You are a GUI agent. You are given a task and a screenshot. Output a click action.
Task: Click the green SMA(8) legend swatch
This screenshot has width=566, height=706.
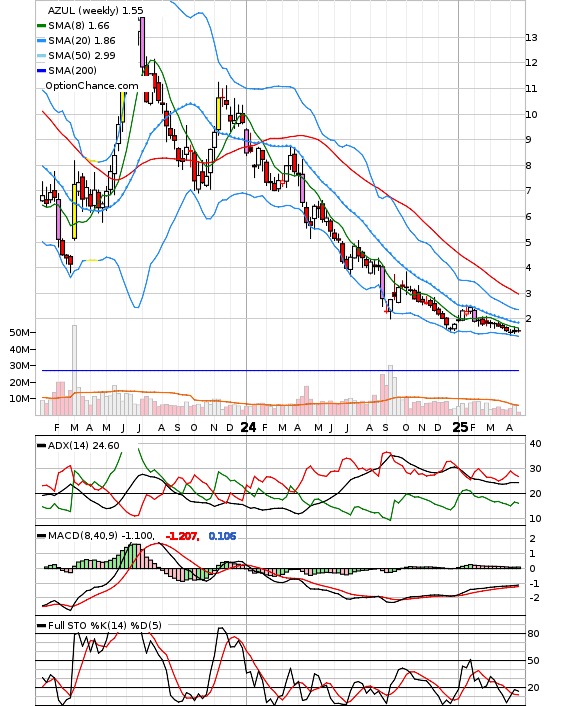click(x=41, y=26)
